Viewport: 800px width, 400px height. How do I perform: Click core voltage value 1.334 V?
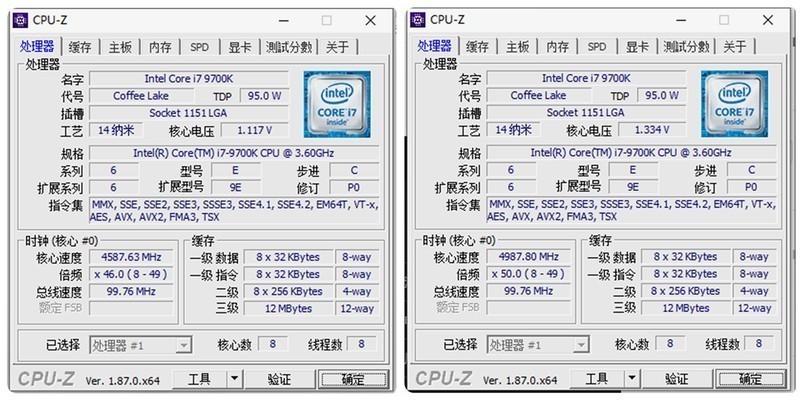652,130
